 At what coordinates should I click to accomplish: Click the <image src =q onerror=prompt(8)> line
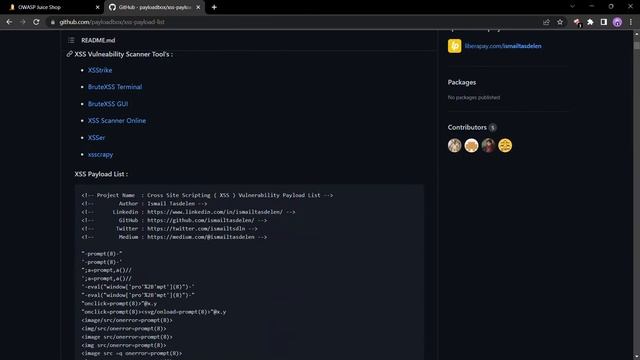(x=132, y=353)
